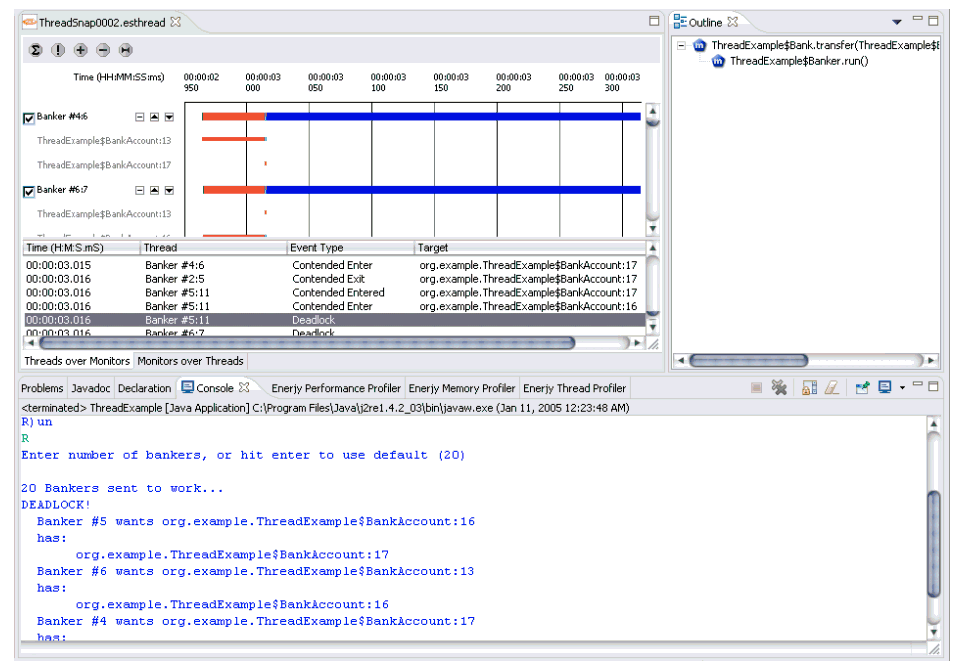Click the pin console icon
Viewport: 960px width, 670px height.
(x=861, y=388)
